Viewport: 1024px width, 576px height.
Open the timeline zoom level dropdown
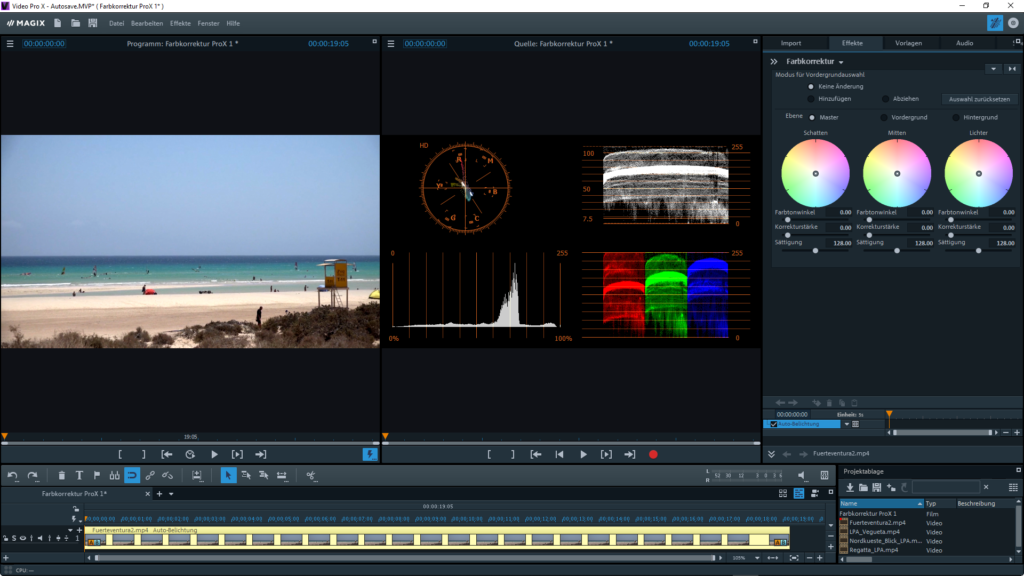pyautogui.click(x=757, y=558)
